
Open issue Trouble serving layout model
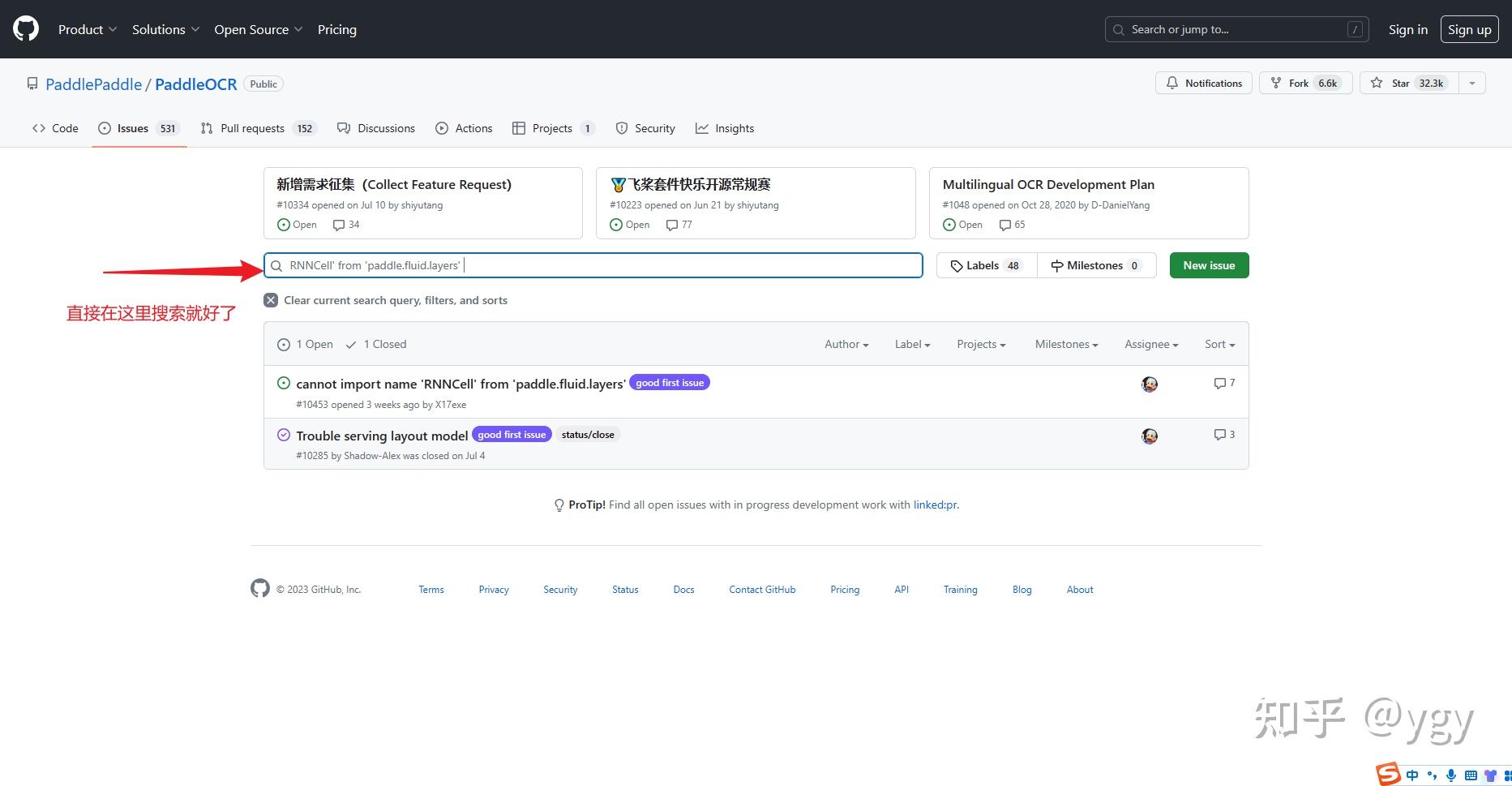(x=382, y=436)
